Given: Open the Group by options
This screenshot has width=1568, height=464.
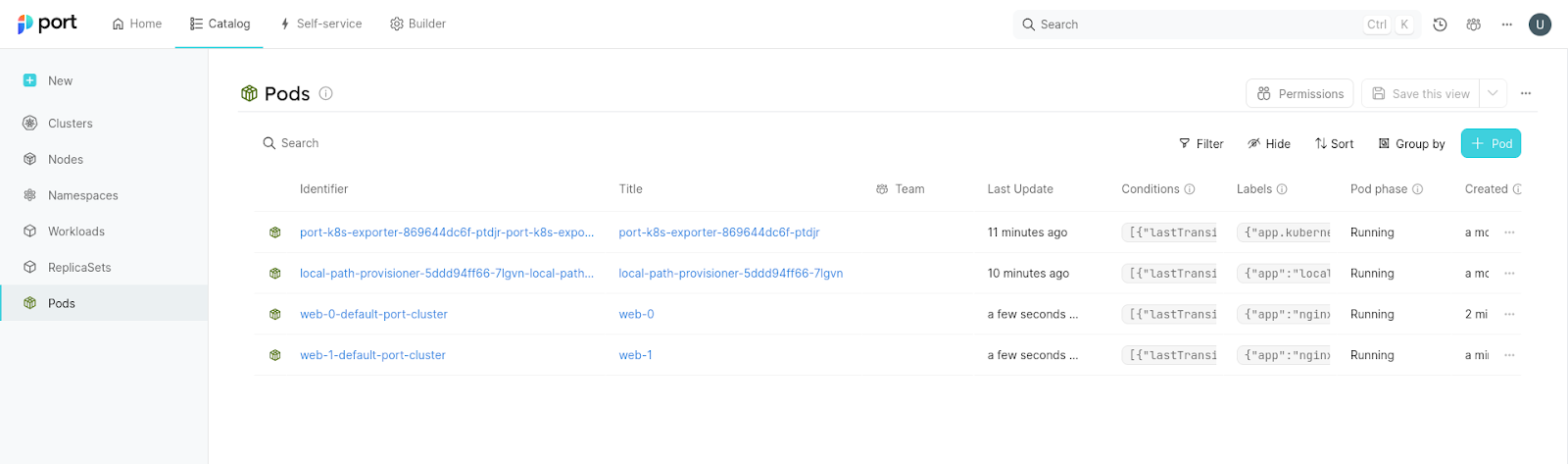Looking at the screenshot, I should coord(1411,143).
